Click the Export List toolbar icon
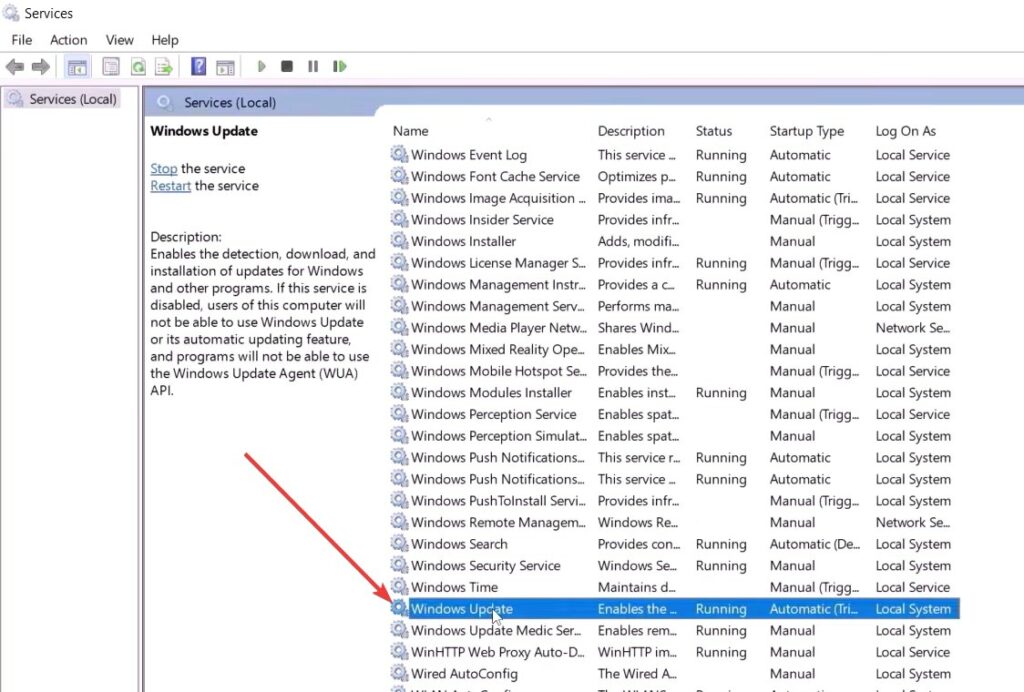This screenshot has height=692, width=1024. (164, 67)
